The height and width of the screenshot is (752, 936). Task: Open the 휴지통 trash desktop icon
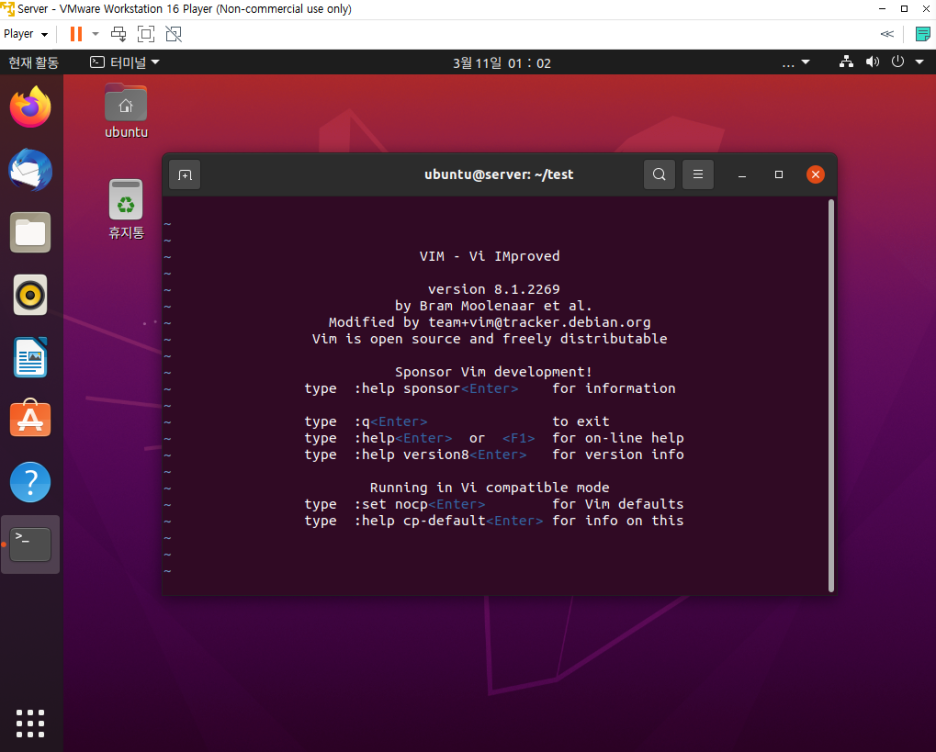(126, 209)
